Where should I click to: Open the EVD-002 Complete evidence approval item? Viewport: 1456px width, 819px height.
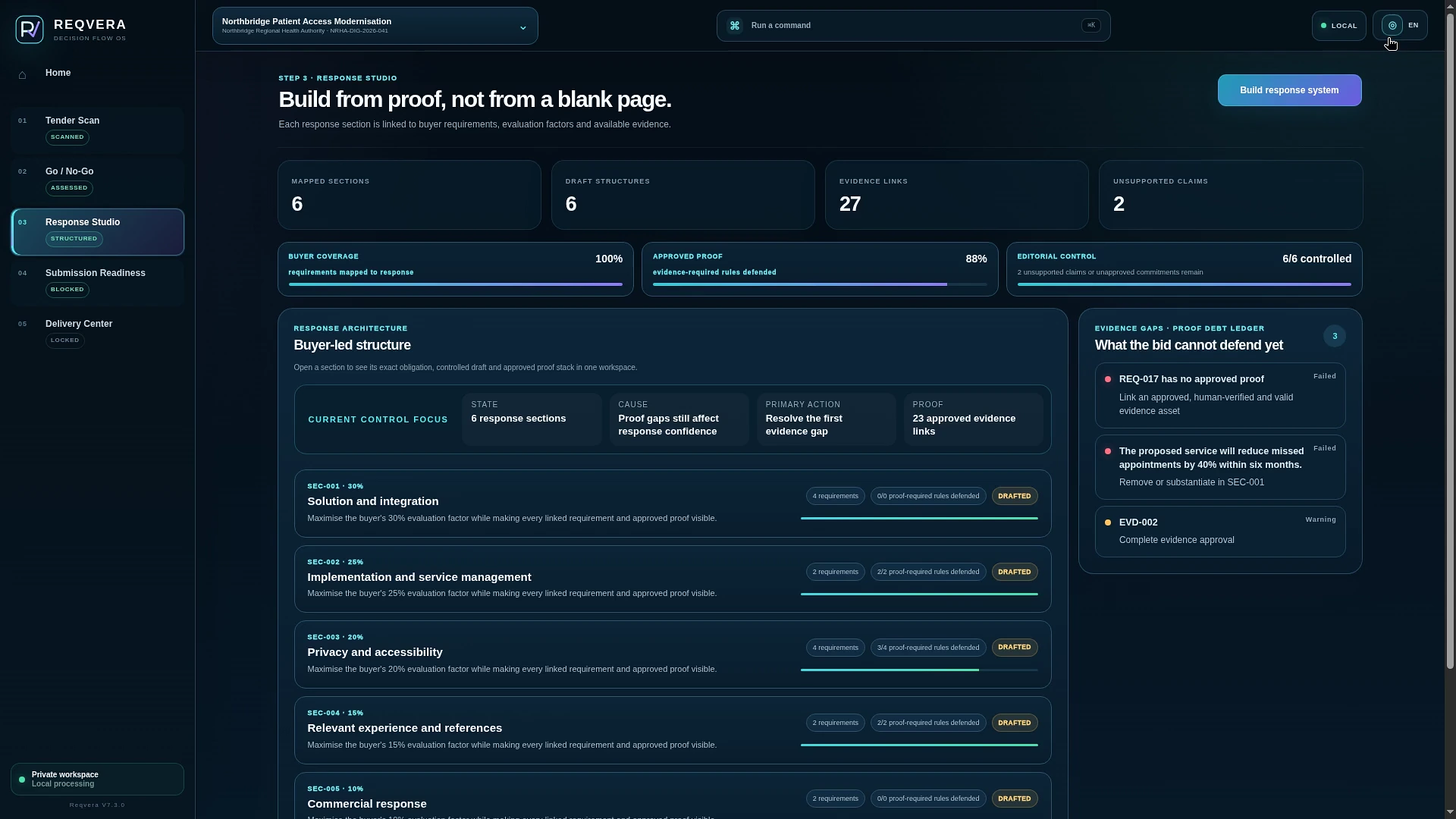point(1220,532)
